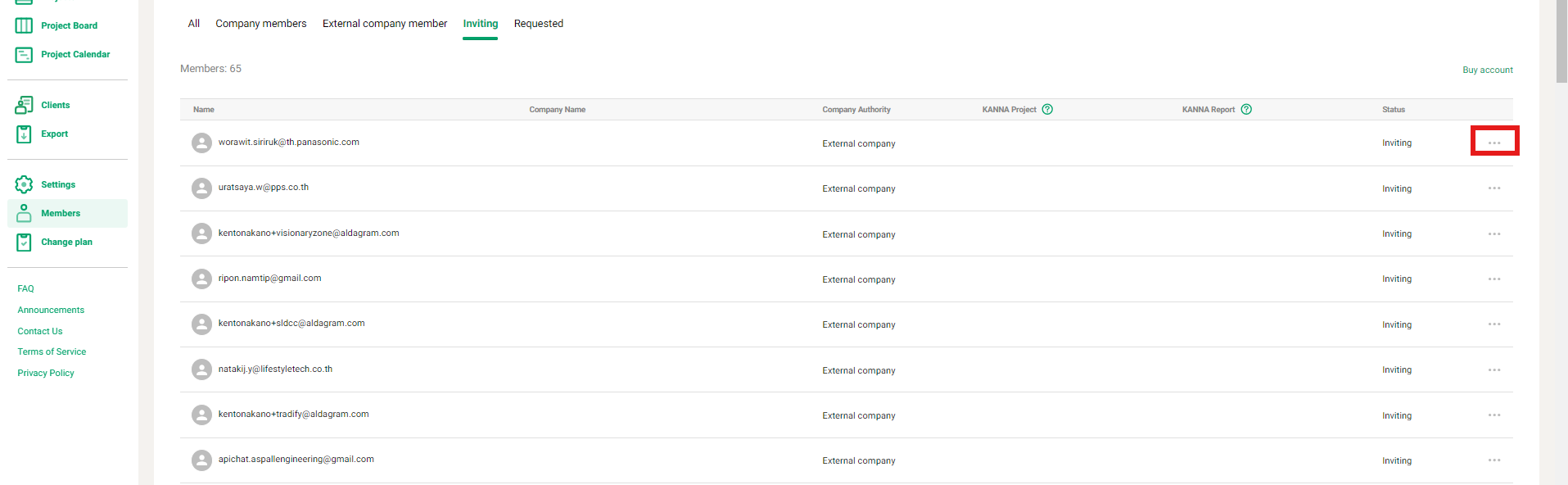The height and width of the screenshot is (485, 1568).
Task: Switch to the Requested tab
Action: point(538,24)
